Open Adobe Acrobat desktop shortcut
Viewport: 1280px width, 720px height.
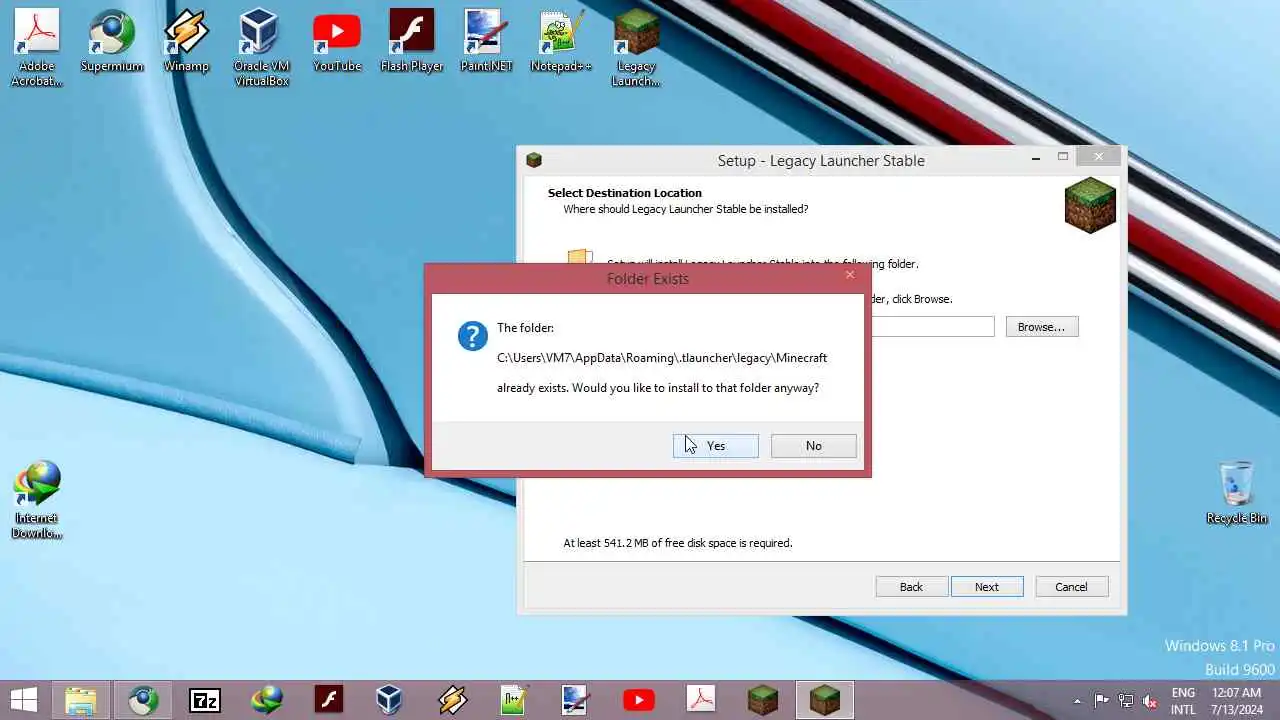point(37,48)
